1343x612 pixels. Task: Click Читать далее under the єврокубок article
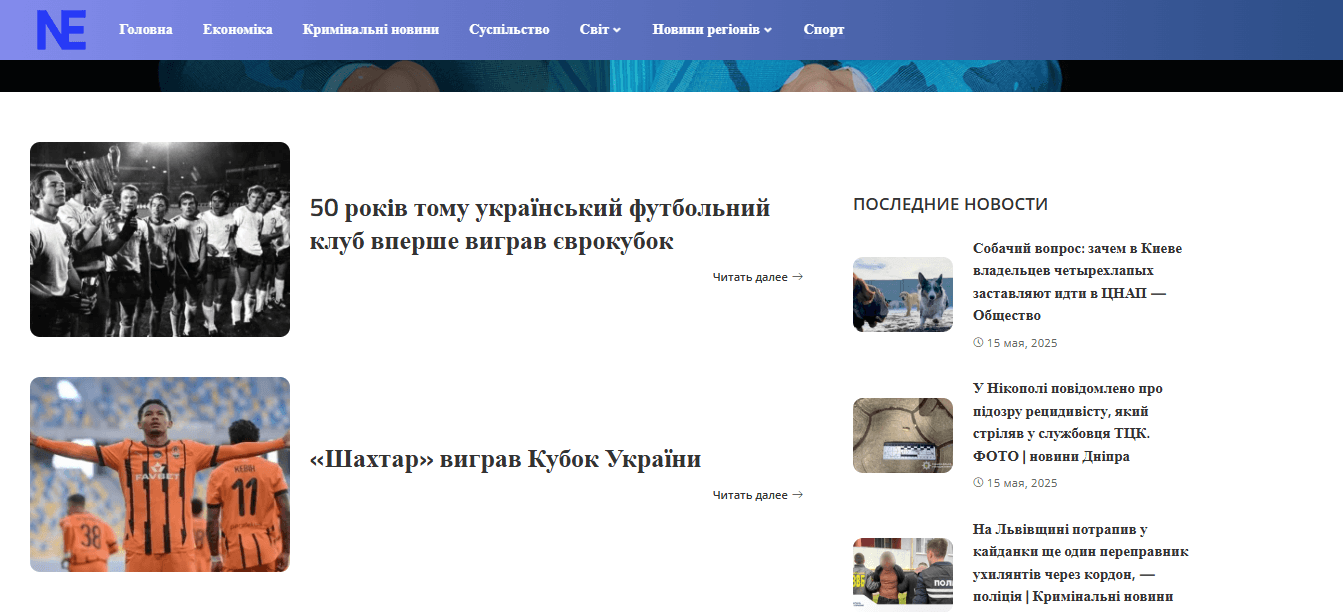(x=758, y=277)
